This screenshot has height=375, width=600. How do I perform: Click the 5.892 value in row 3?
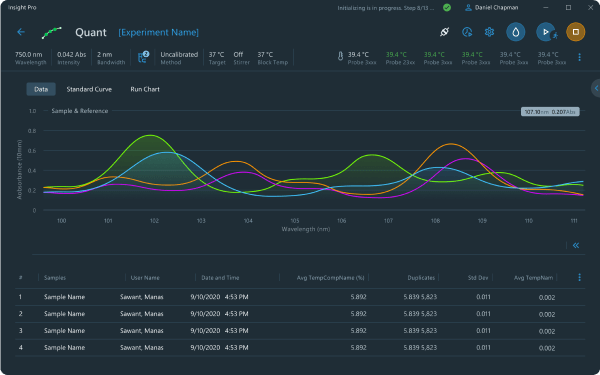pyautogui.click(x=359, y=331)
